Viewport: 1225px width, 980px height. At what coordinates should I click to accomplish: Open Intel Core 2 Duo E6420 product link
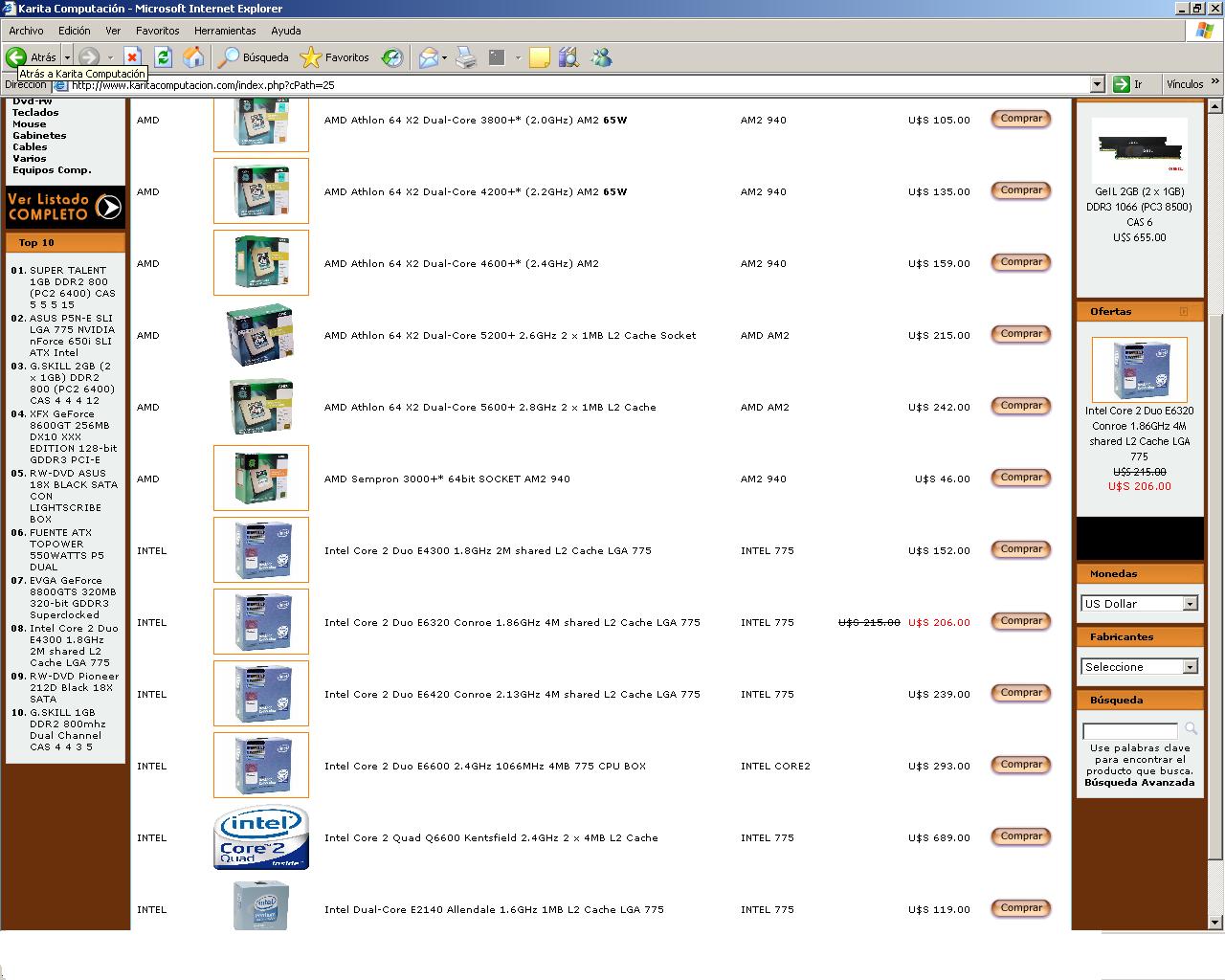click(512, 695)
